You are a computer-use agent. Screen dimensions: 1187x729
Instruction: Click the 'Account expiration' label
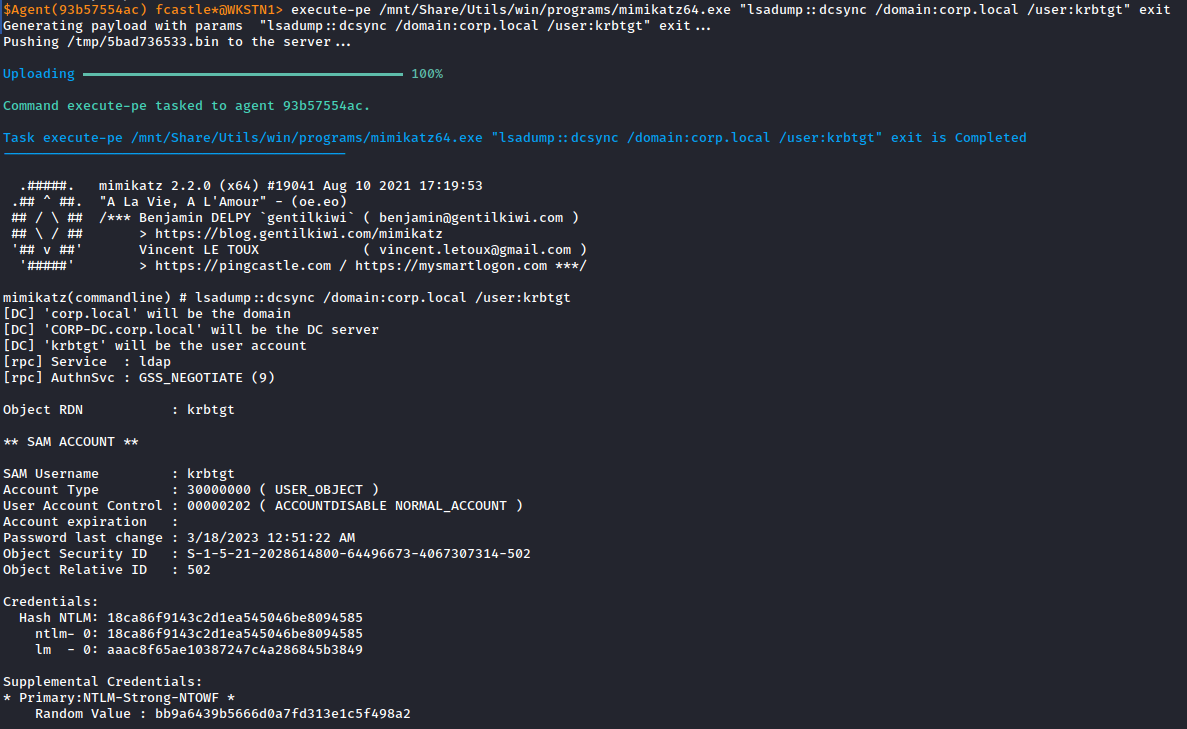pos(75,522)
